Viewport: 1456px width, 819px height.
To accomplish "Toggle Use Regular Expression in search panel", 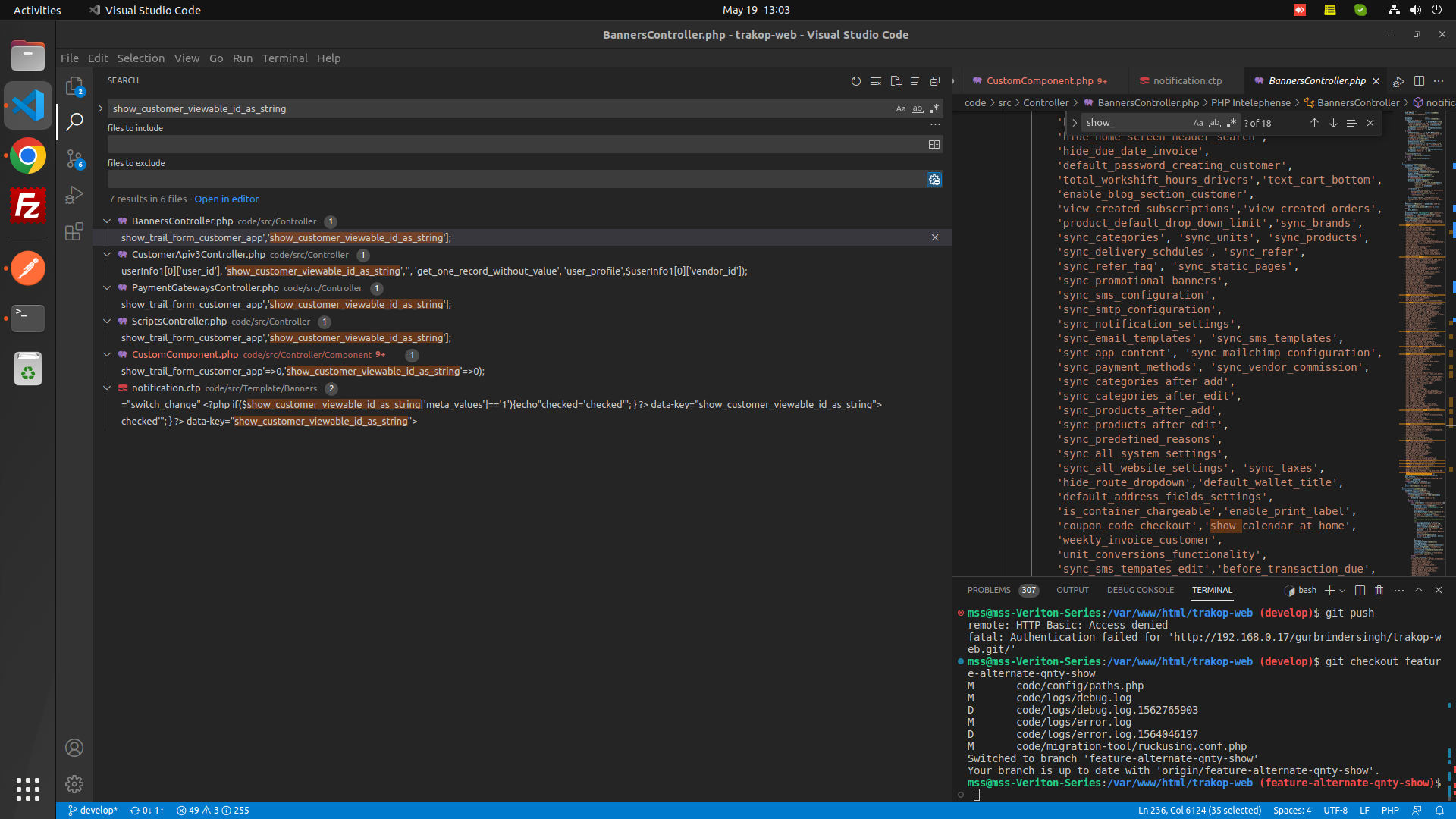I will click(x=934, y=108).
